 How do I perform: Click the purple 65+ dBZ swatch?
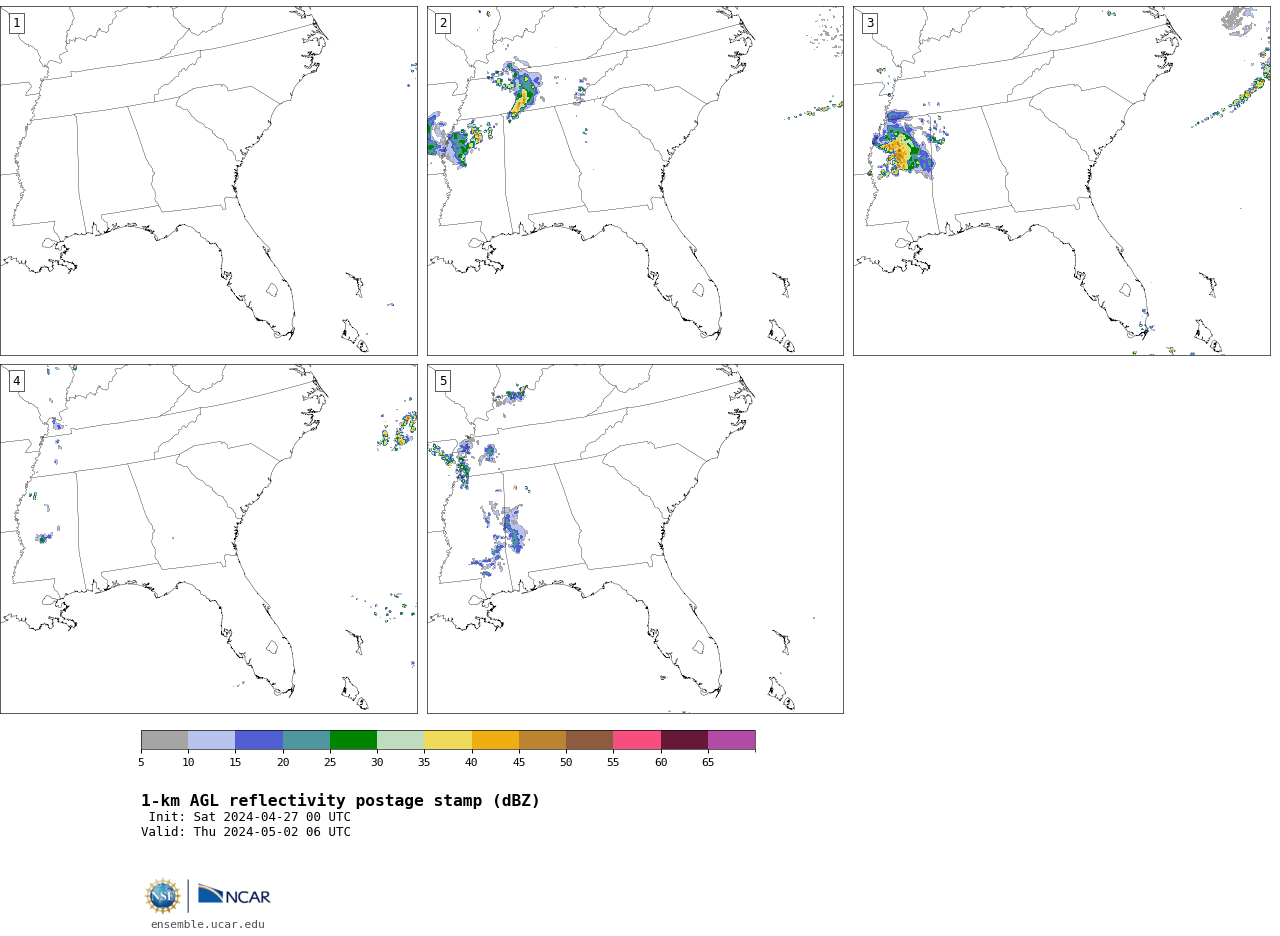coord(731,740)
